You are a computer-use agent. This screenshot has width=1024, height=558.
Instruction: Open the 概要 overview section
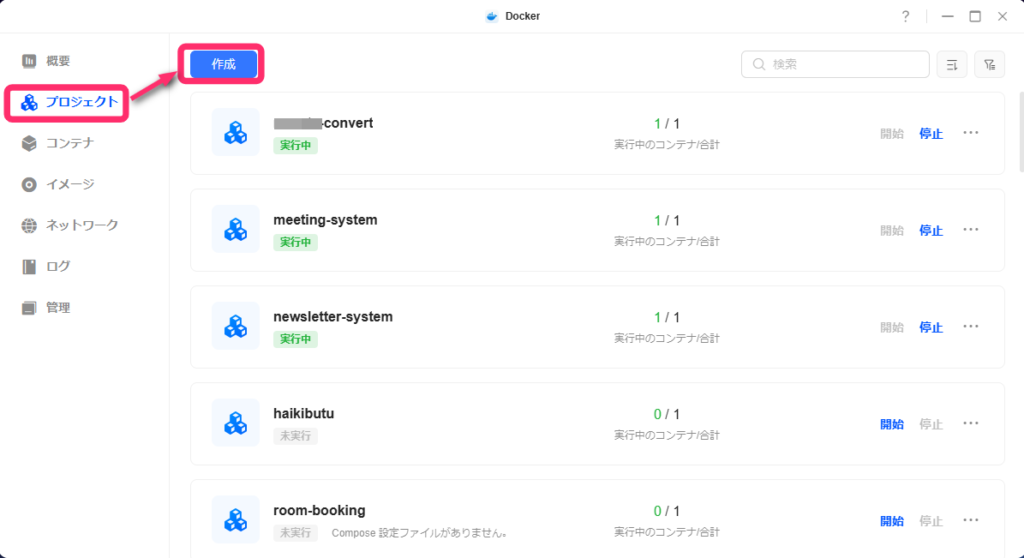tap(46, 61)
